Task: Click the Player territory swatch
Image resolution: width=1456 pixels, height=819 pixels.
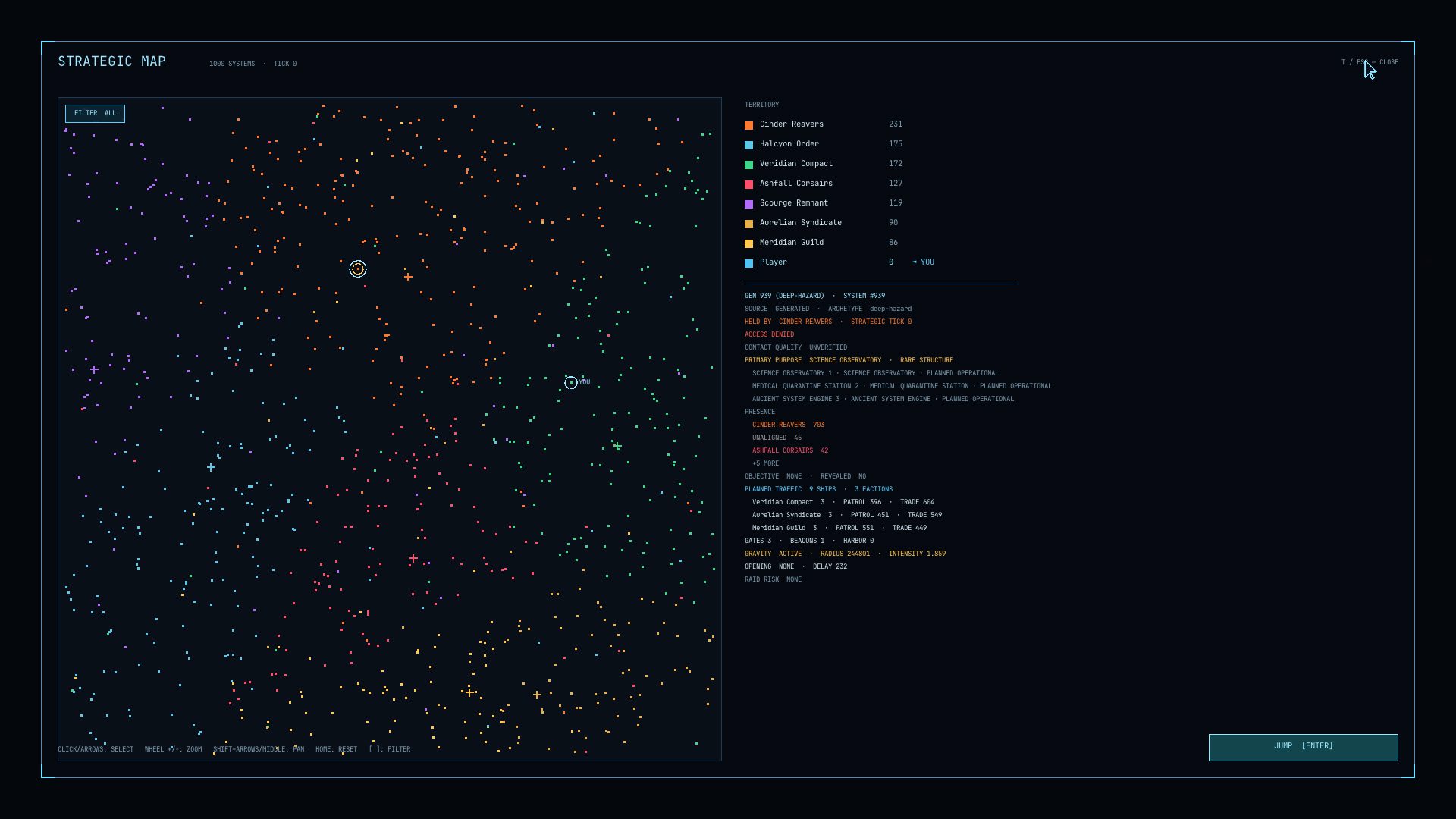Action: coord(748,263)
